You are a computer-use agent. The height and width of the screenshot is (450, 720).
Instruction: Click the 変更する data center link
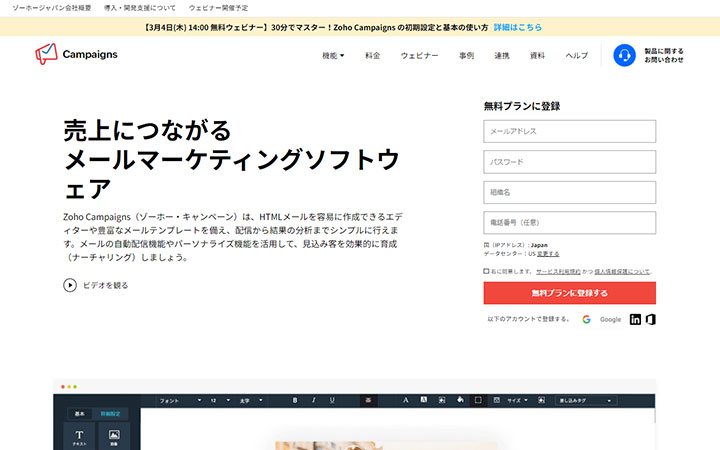point(548,254)
